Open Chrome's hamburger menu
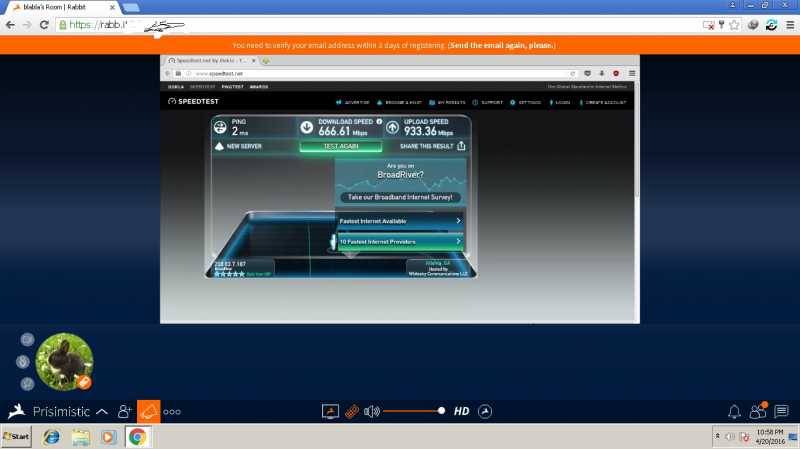Screen dimensions: 800x449 coord(790,24)
